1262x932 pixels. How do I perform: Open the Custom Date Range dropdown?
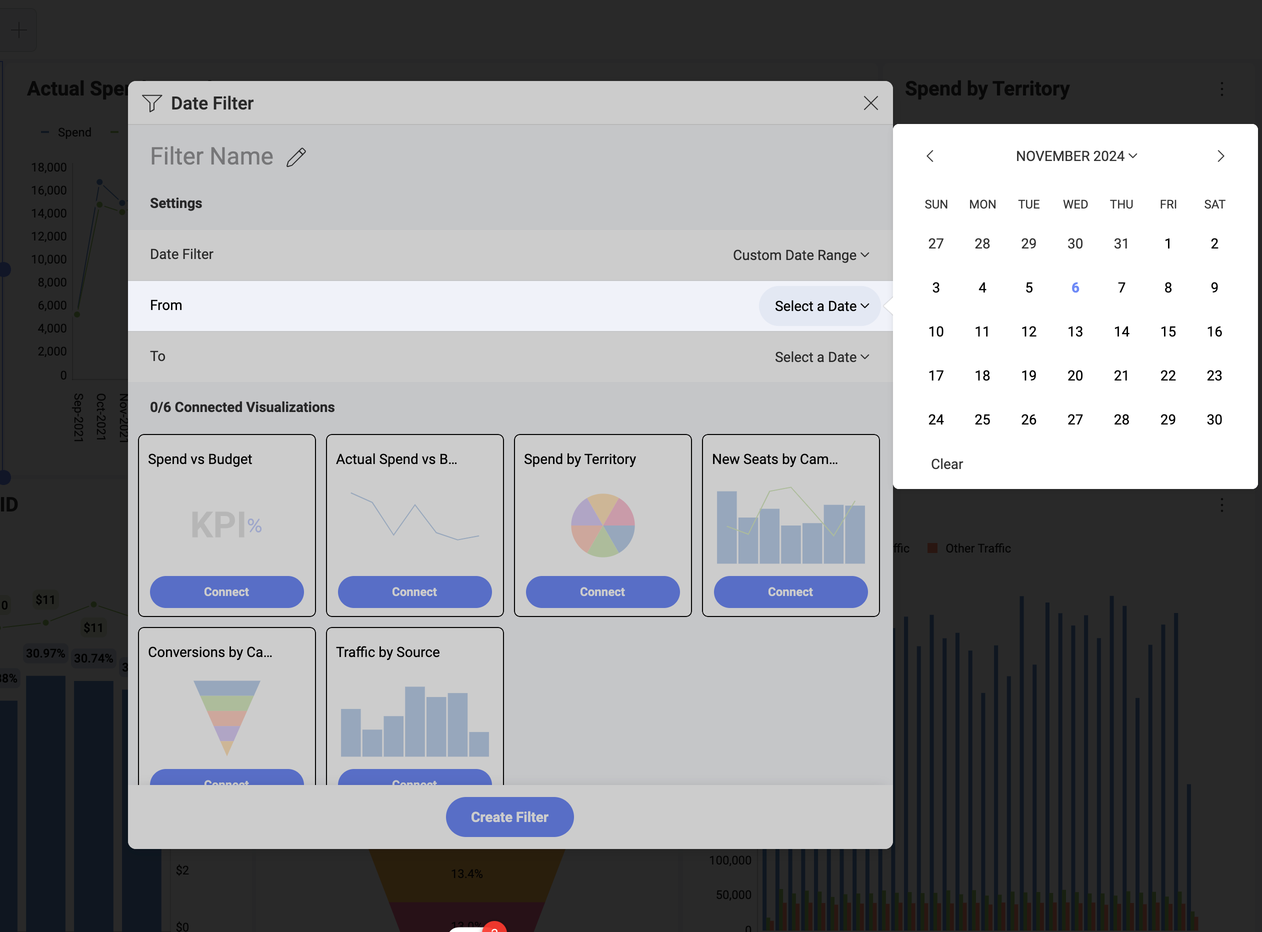801,255
